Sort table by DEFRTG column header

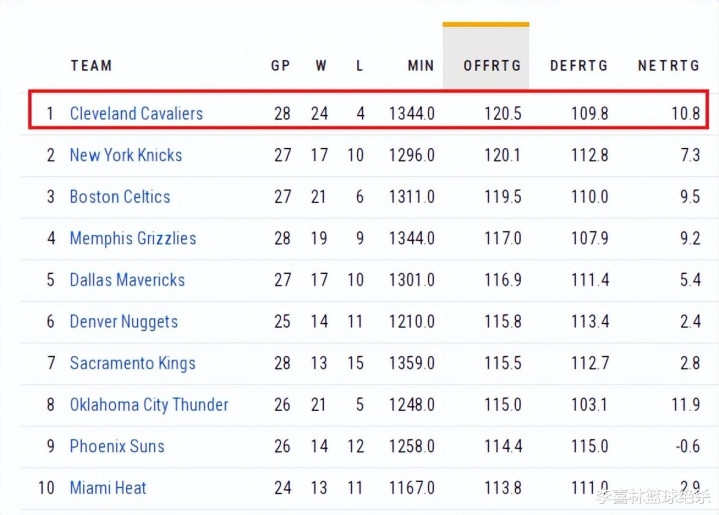[579, 66]
